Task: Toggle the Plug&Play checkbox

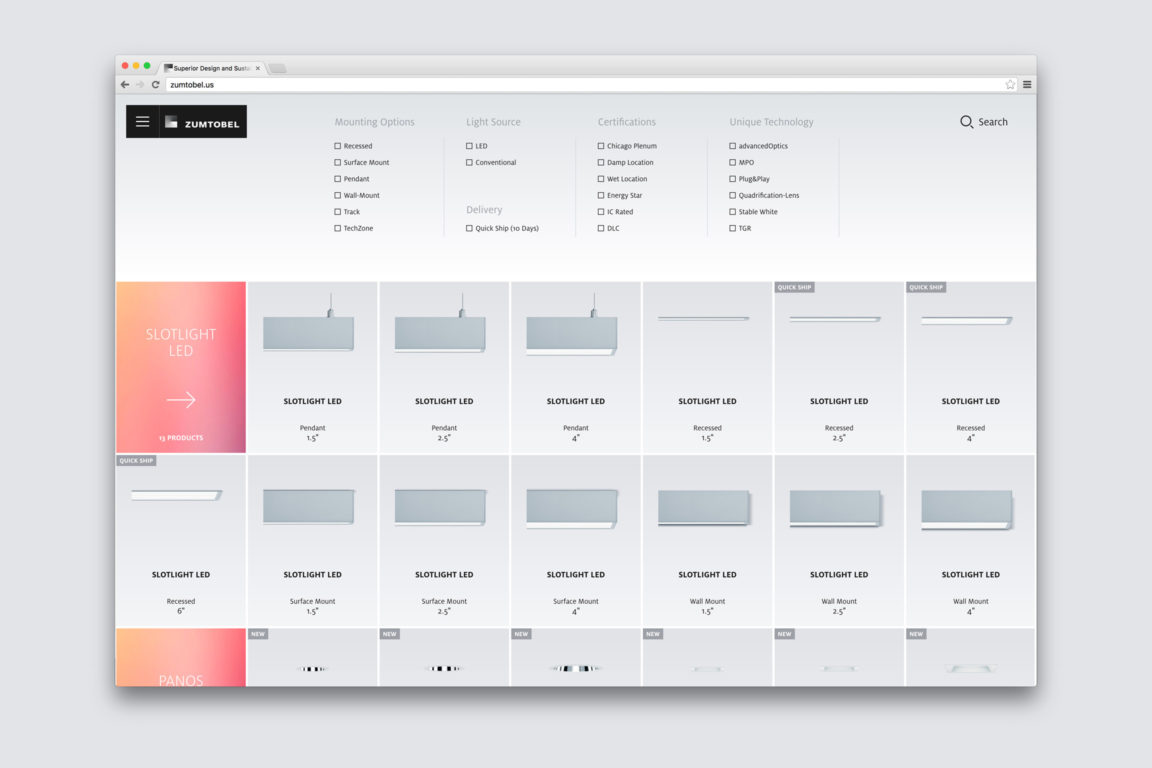Action: click(x=732, y=179)
